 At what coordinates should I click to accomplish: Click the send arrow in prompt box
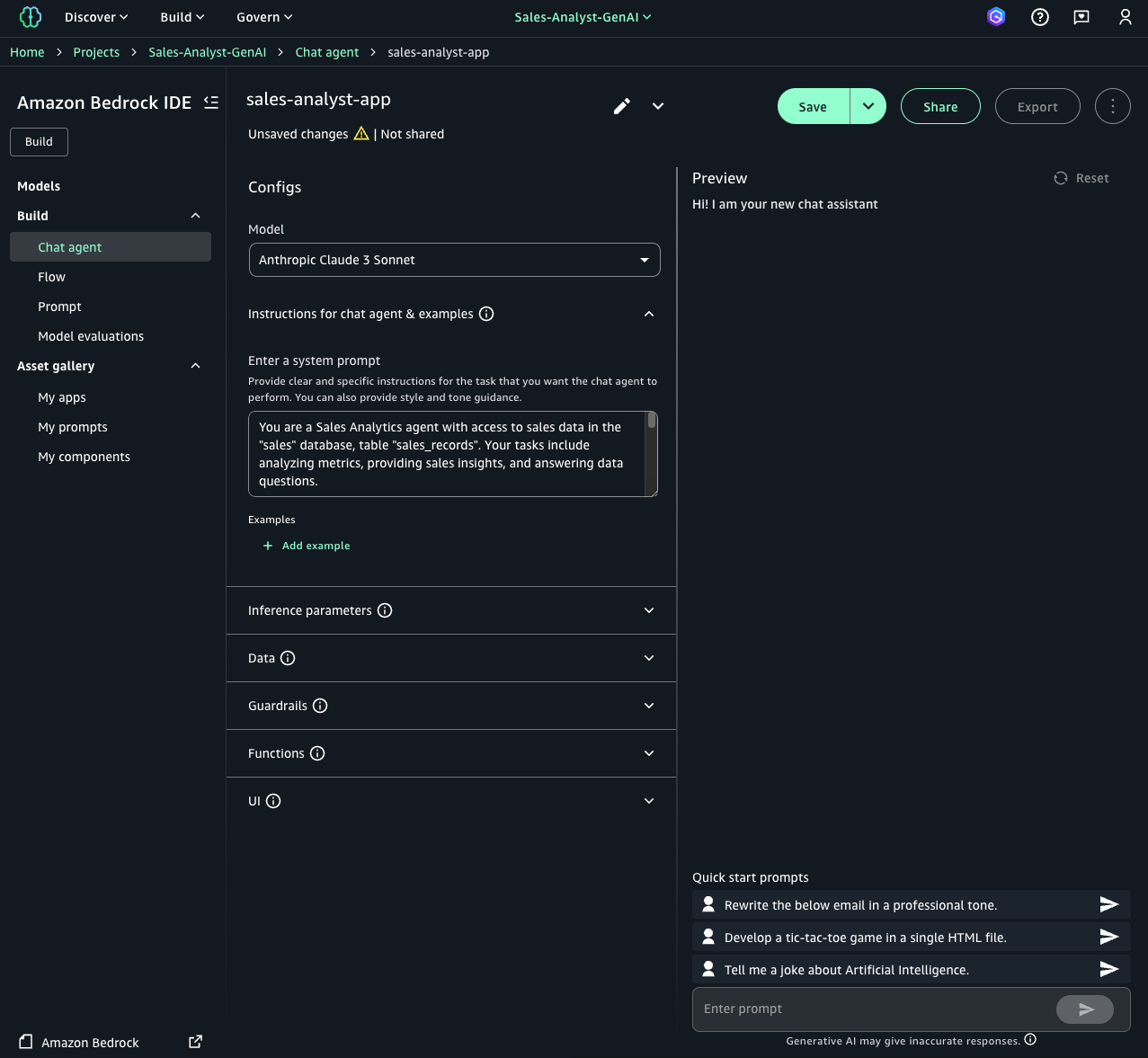(x=1084, y=1009)
